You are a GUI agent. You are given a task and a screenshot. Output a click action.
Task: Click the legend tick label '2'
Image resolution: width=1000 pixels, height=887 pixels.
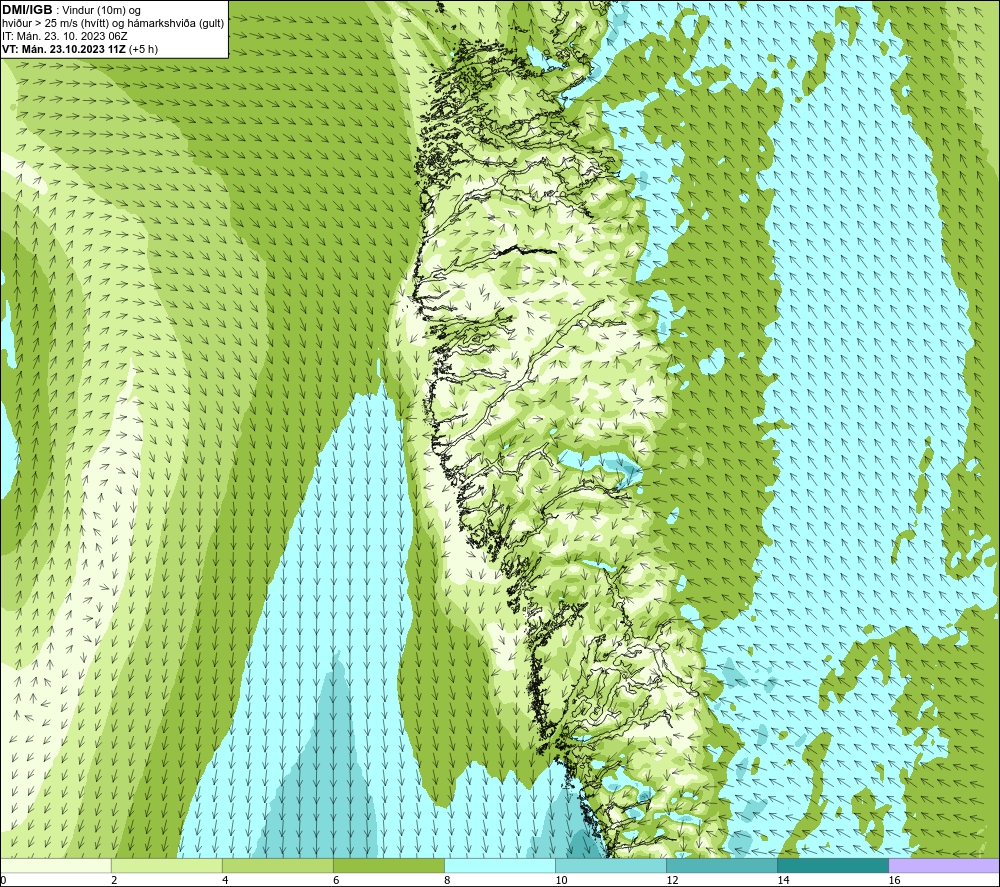click(114, 880)
